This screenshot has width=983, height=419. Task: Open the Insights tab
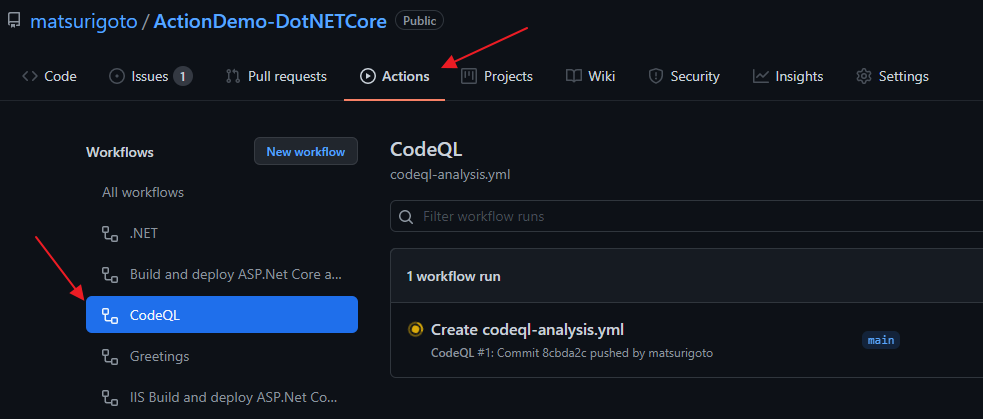(788, 77)
